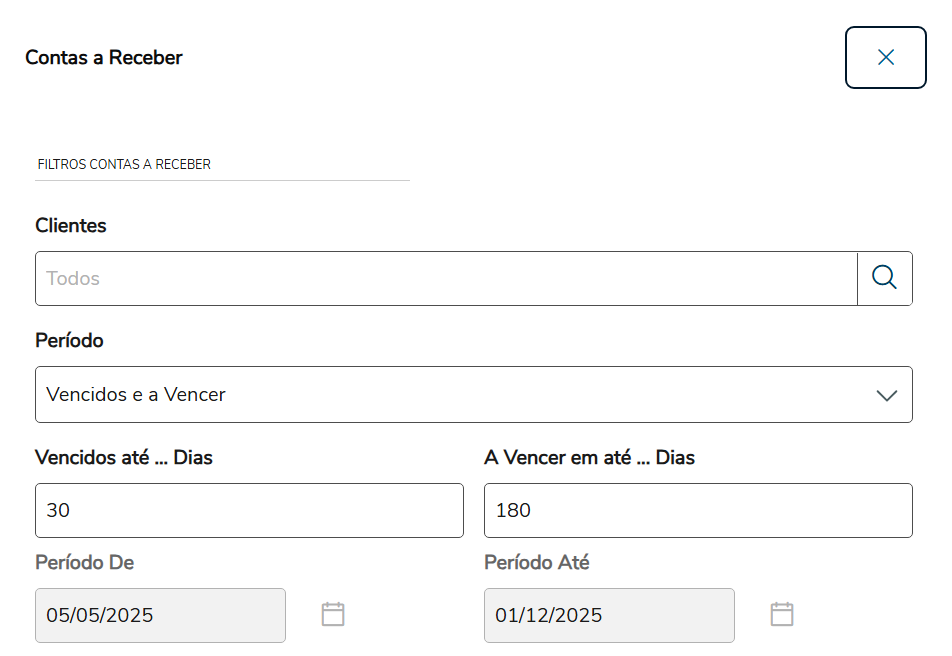
Task: Click the "A Vencer em até ... Dias" label
Action: point(589,458)
